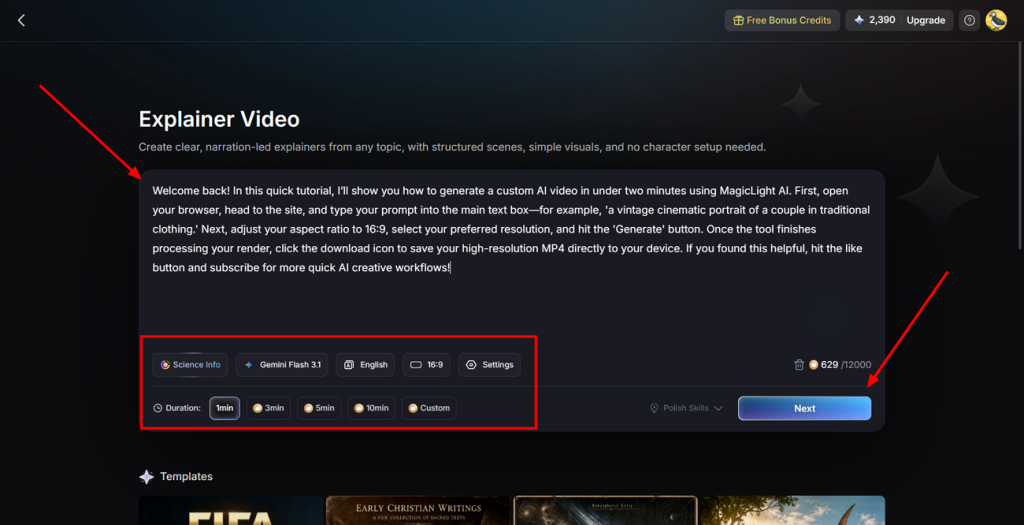The image size is (1024, 525).
Task: Open the Science Info style selector
Action: tap(190, 365)
